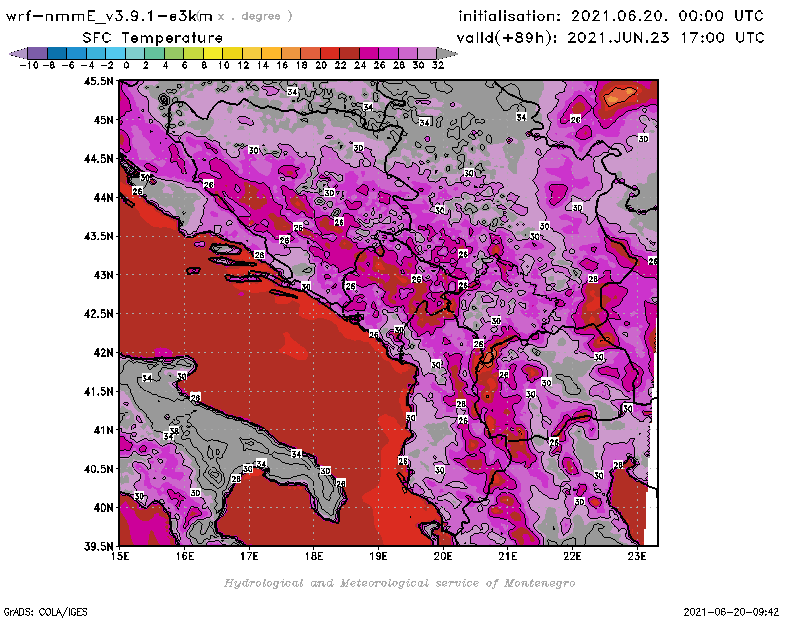Click the legend value label 32
Screen dimensions: 800x618
pos(438,65)
